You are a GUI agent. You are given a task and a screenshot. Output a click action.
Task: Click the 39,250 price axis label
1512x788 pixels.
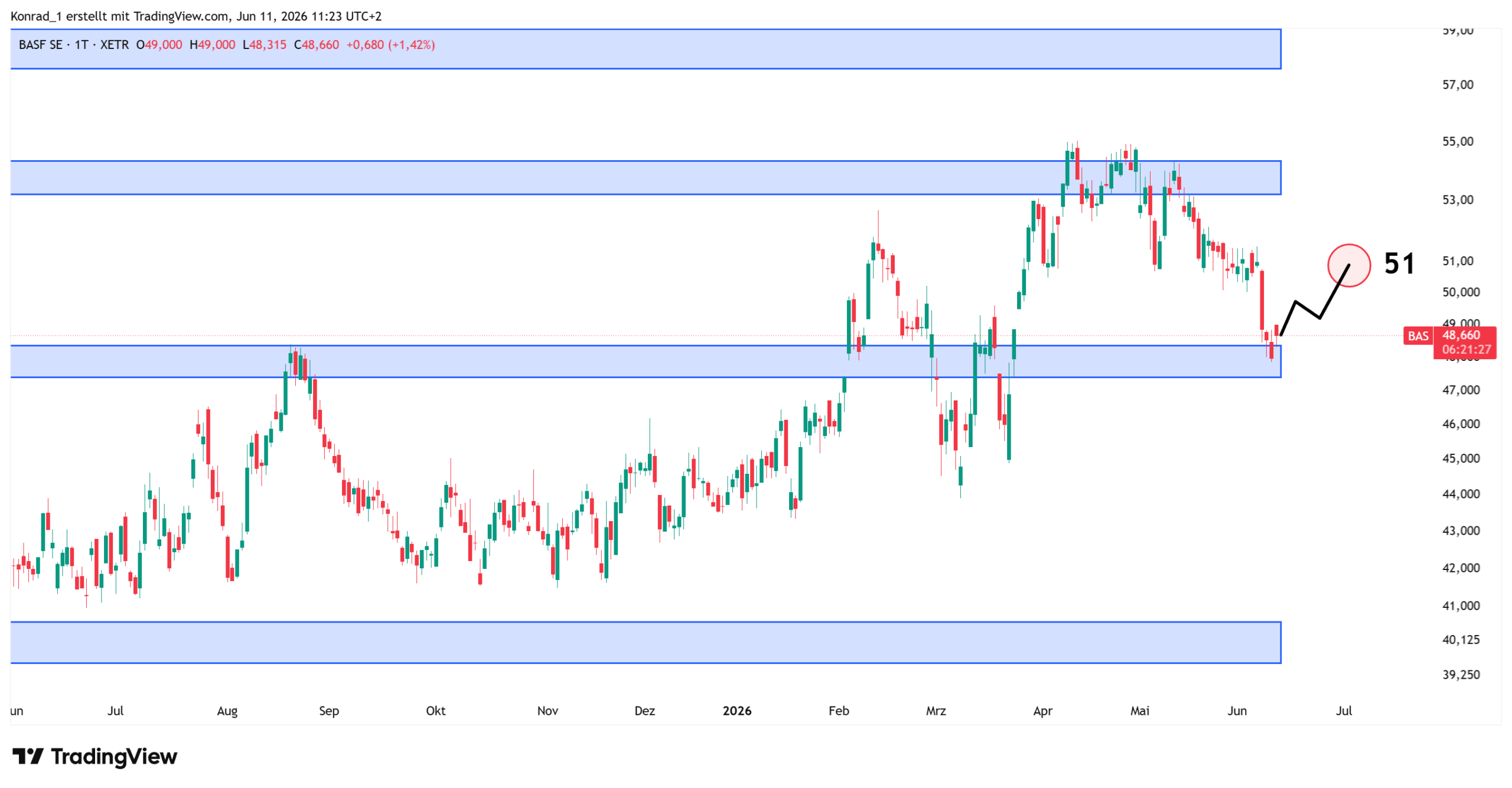[1461, 675]
